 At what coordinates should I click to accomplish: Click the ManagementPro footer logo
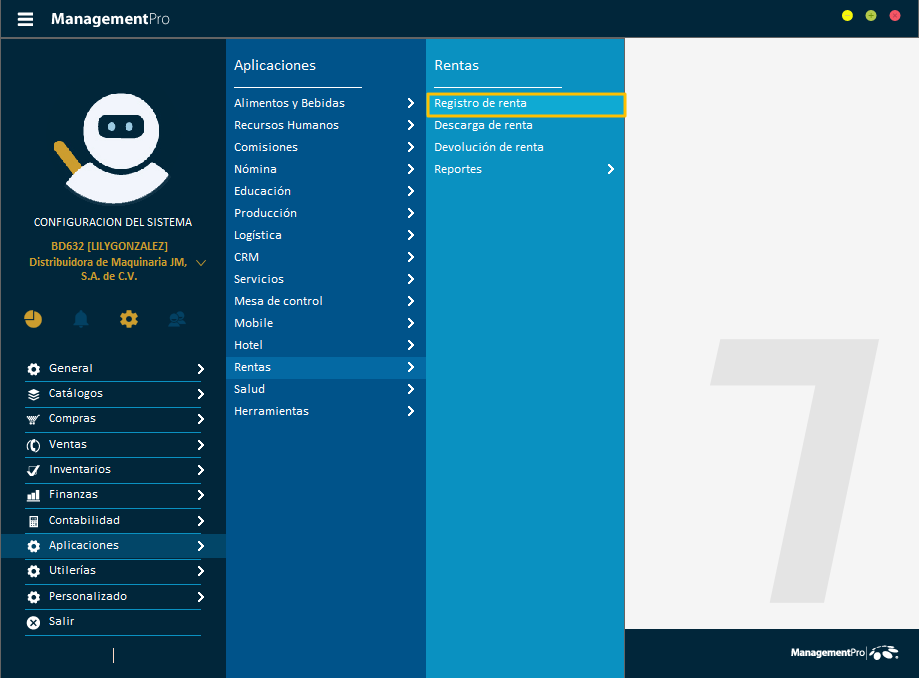[x=844, y=652]
